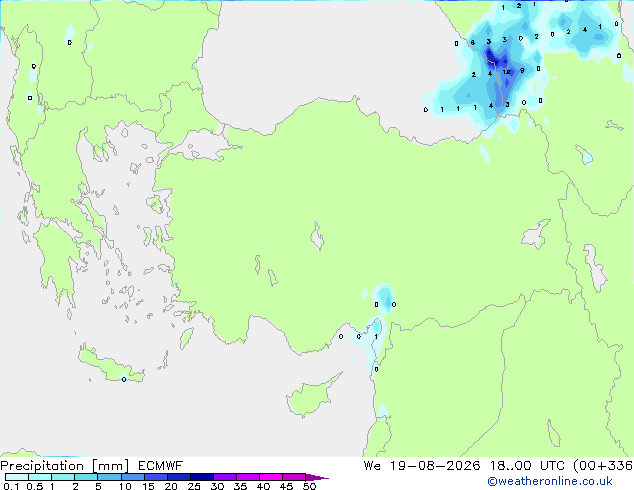634x490 pixels.
Task: Click the date '19-08-2026' text
Action: pos(435,466)
